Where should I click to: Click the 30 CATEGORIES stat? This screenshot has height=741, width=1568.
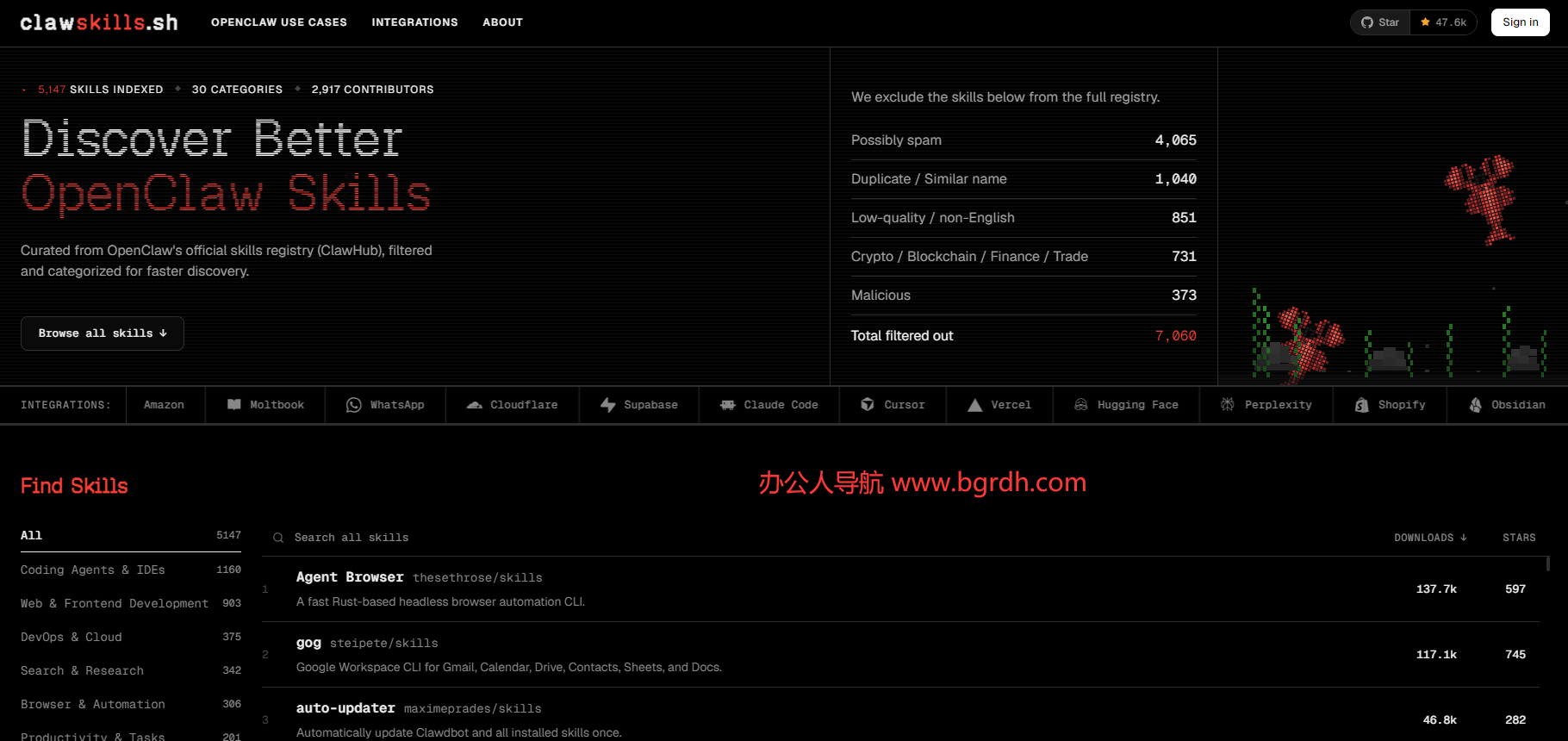[x=237, y=90]
